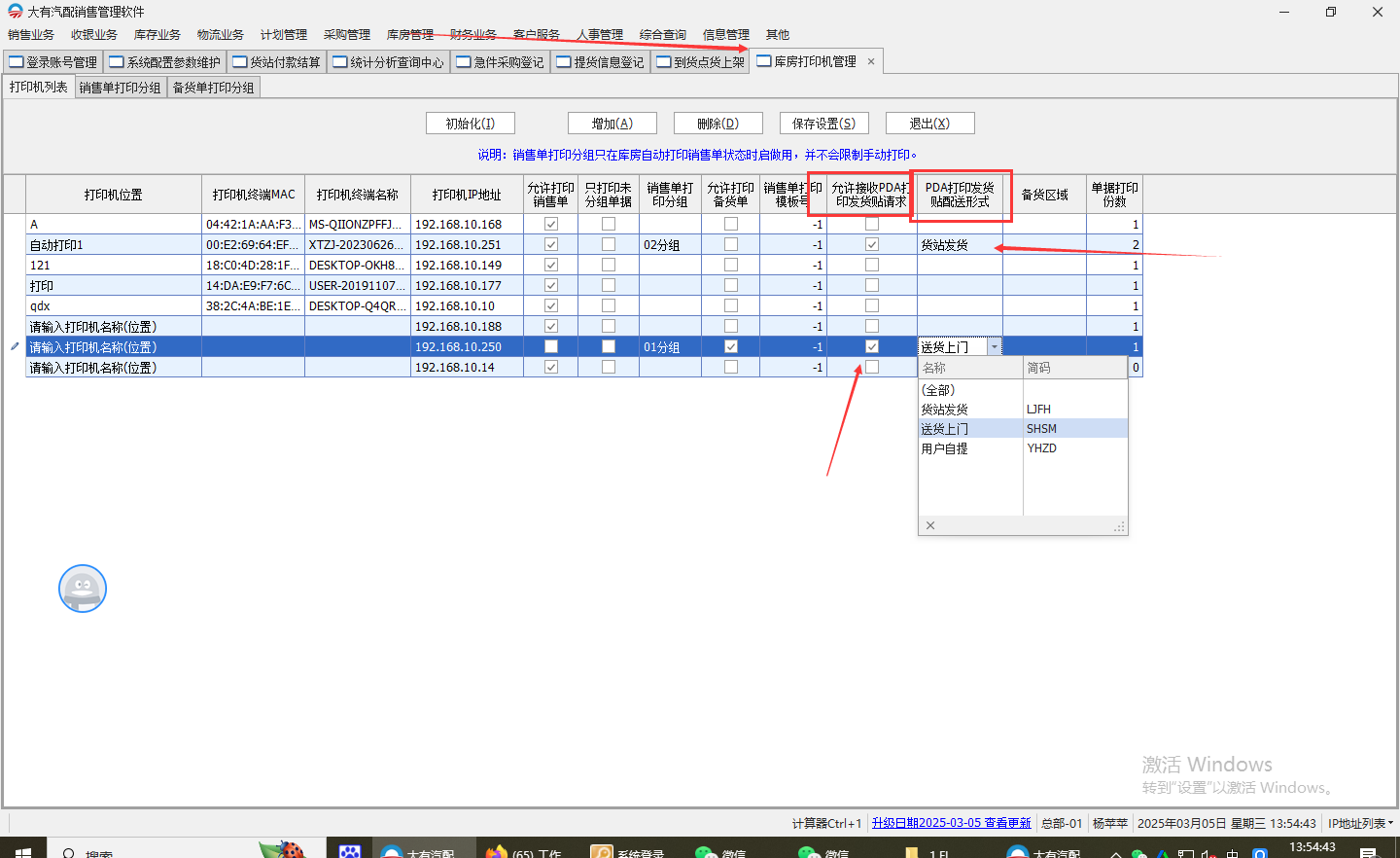Toggle 只打印未分组单据 for qdx row
The width and height of the screenshot is (1400, 858).
[x=609, y=305]
